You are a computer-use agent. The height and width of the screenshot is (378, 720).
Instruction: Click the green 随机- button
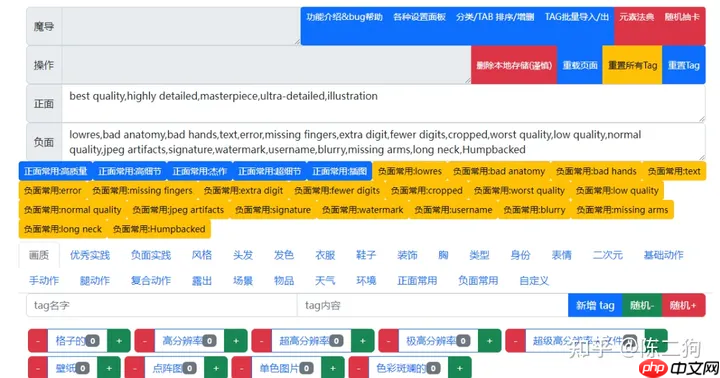pyautogui.click(x=642, y=305)
